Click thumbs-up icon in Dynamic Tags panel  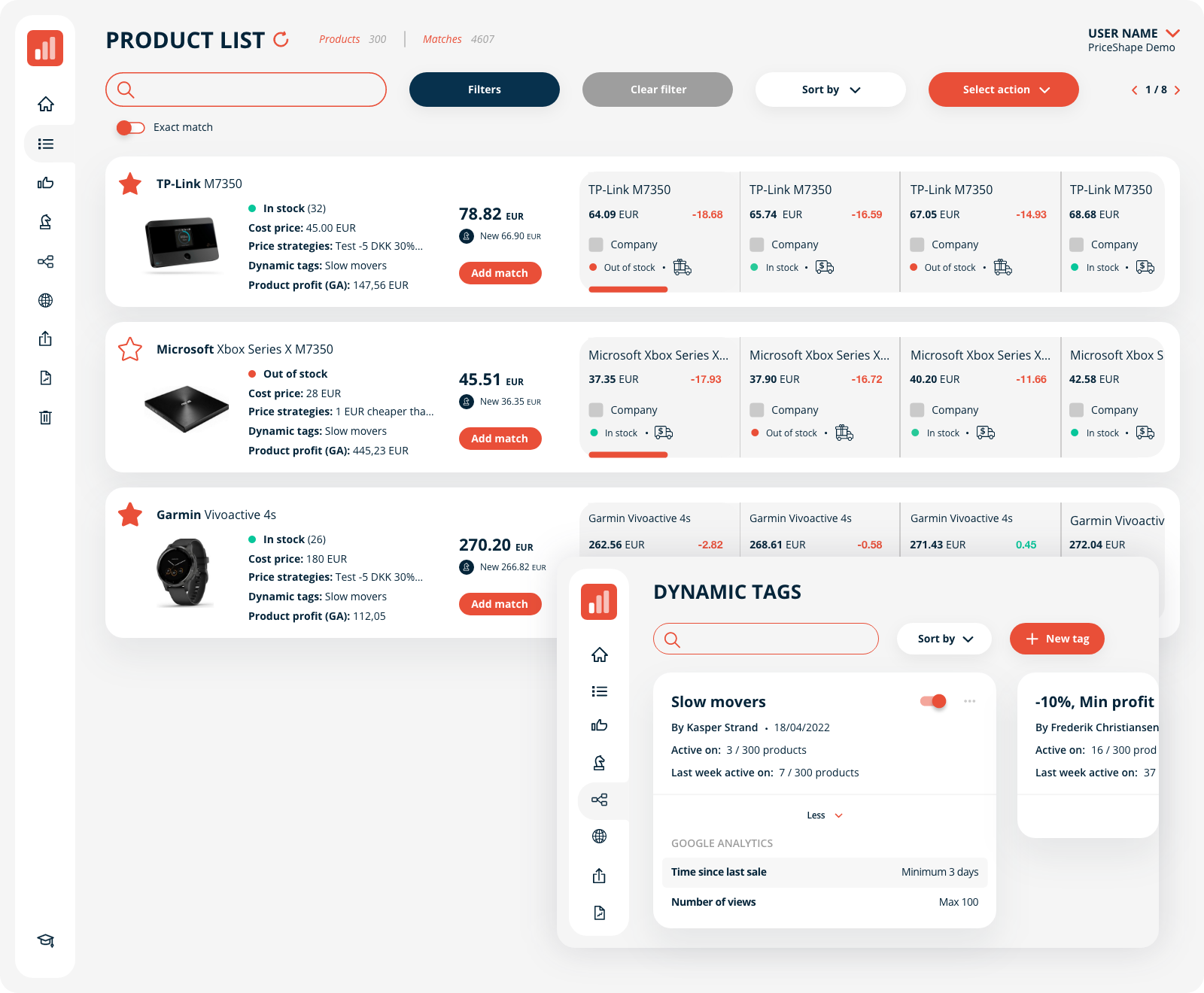pos(600,725)
